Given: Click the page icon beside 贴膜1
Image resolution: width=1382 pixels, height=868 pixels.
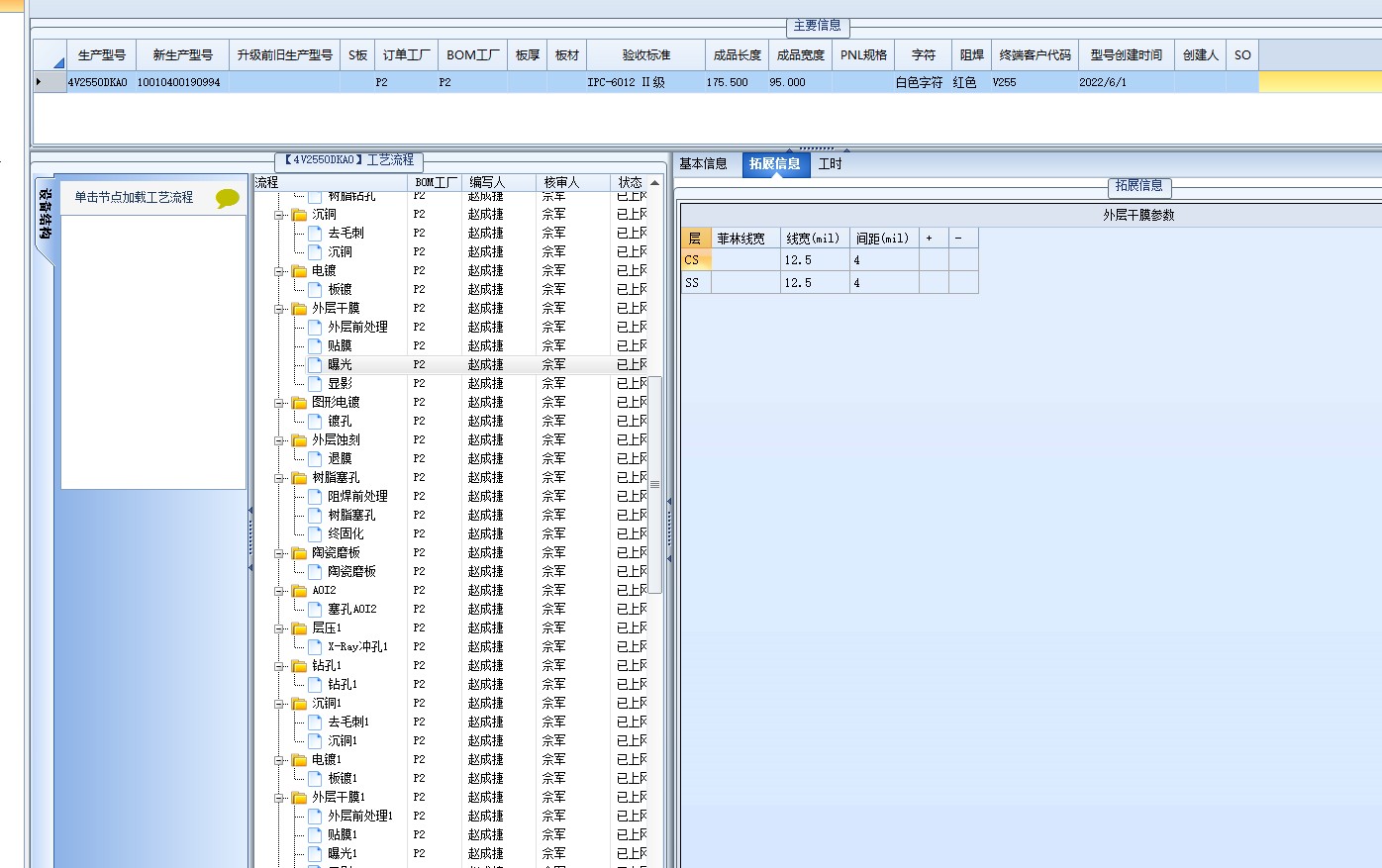Looking at the screenshot, I should point(315,835).
